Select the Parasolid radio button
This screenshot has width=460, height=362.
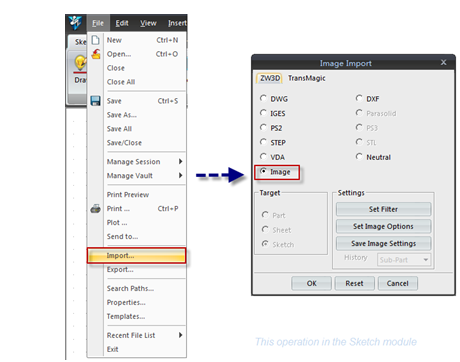(359, 113)
